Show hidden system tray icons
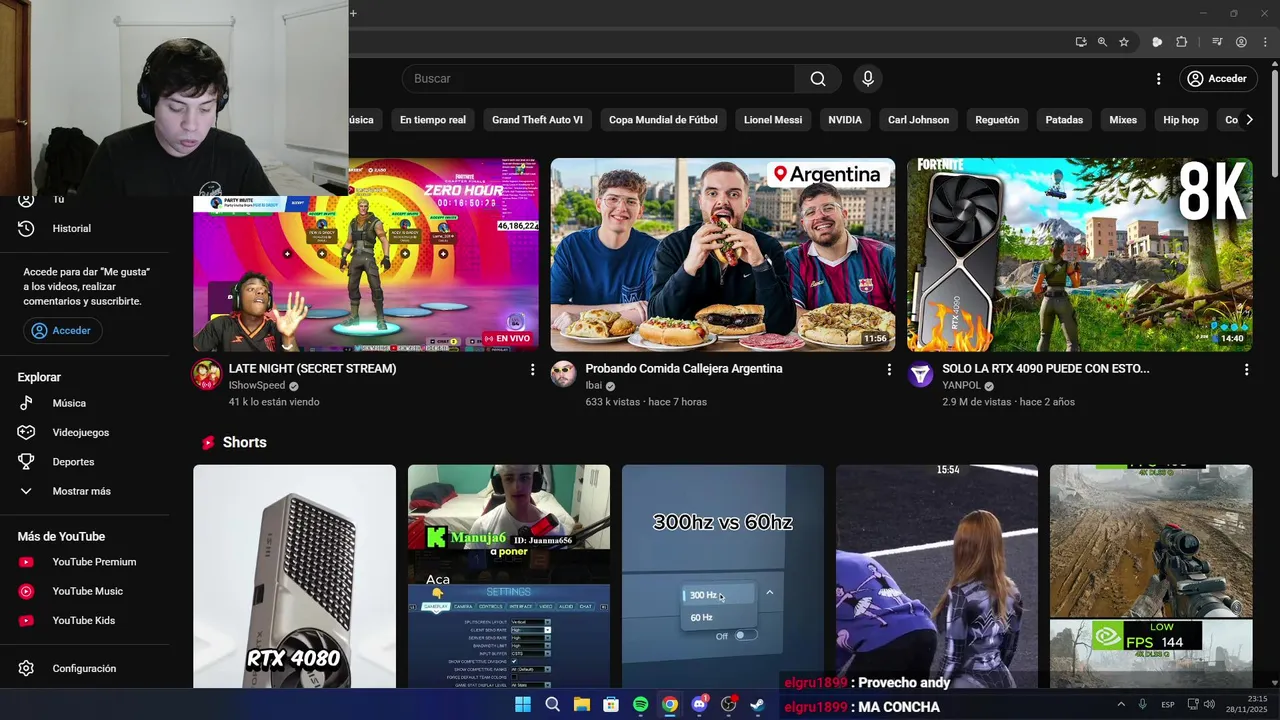This screenshot has height=720, width=1280. pos(1121,705)
